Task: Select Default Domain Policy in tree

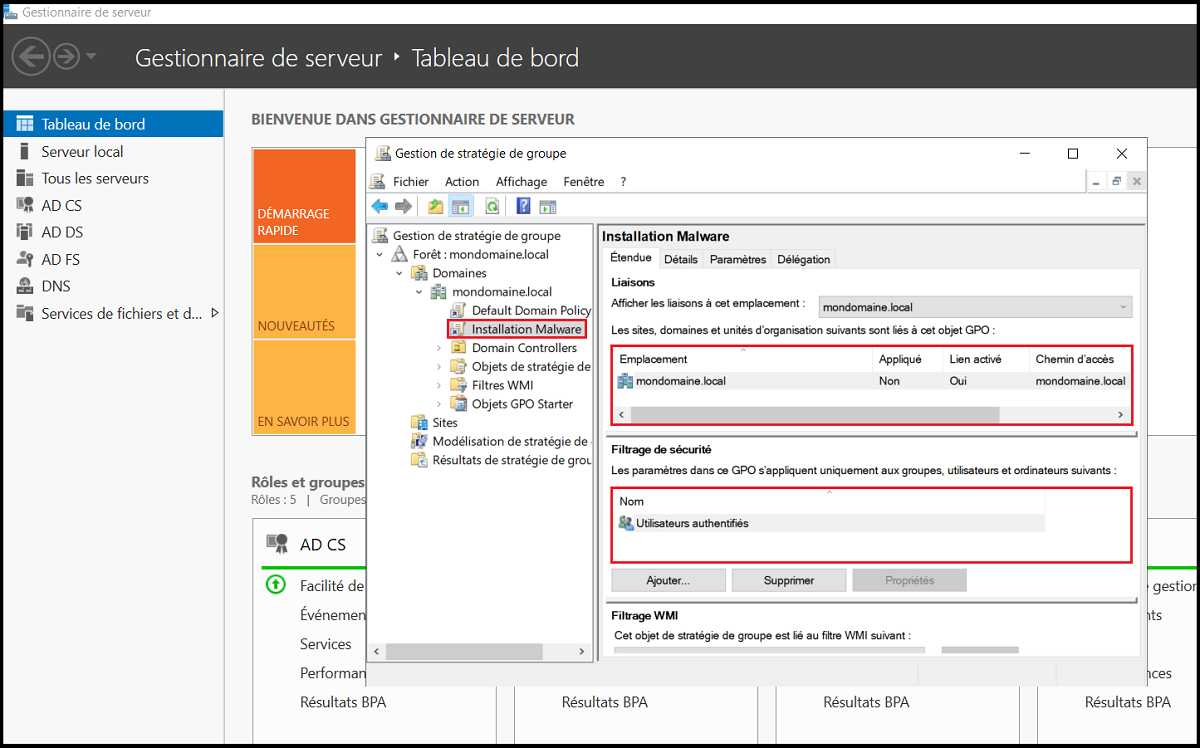Action: (x=530, y=310)
